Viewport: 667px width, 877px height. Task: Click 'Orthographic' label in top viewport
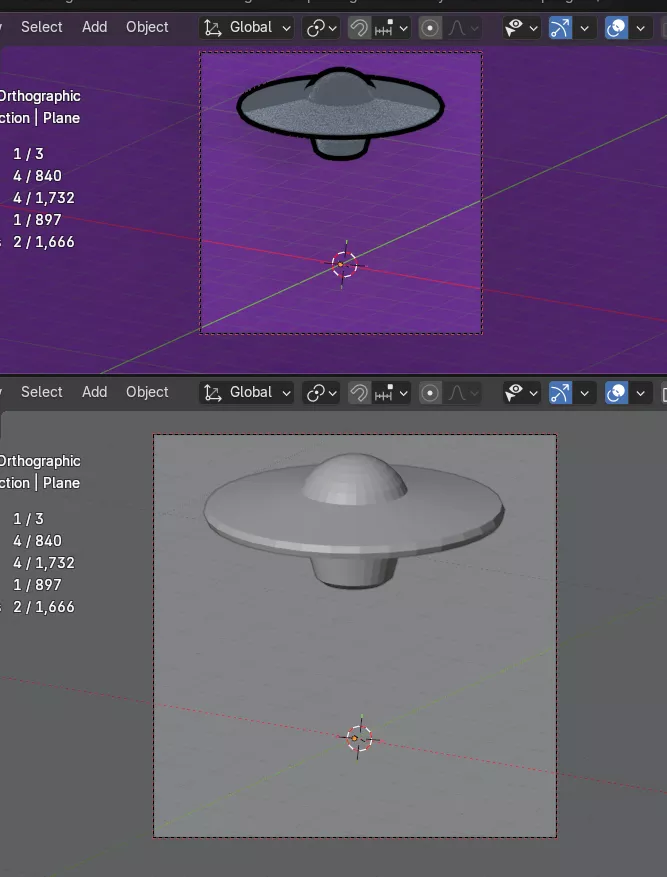(40, 96)
